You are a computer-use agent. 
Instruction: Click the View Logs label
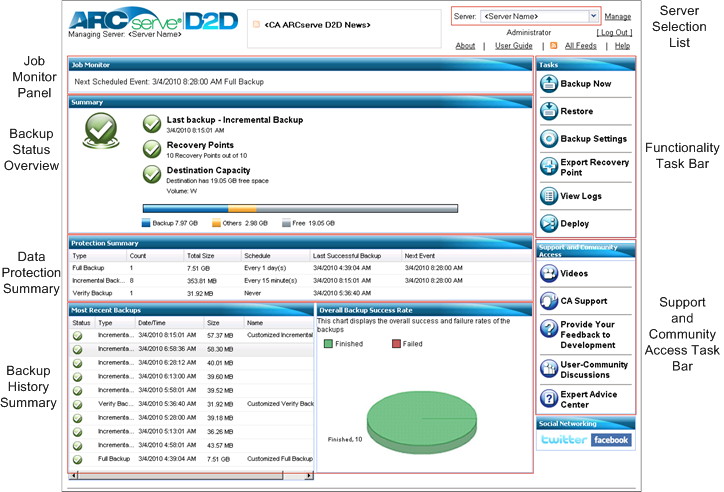pos(581,196)
